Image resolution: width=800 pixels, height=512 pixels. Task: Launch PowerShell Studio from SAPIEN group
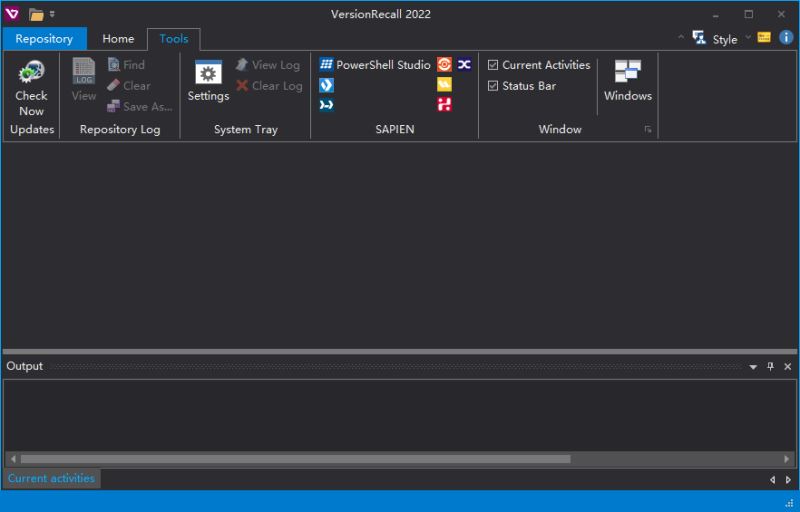[375, 65]
